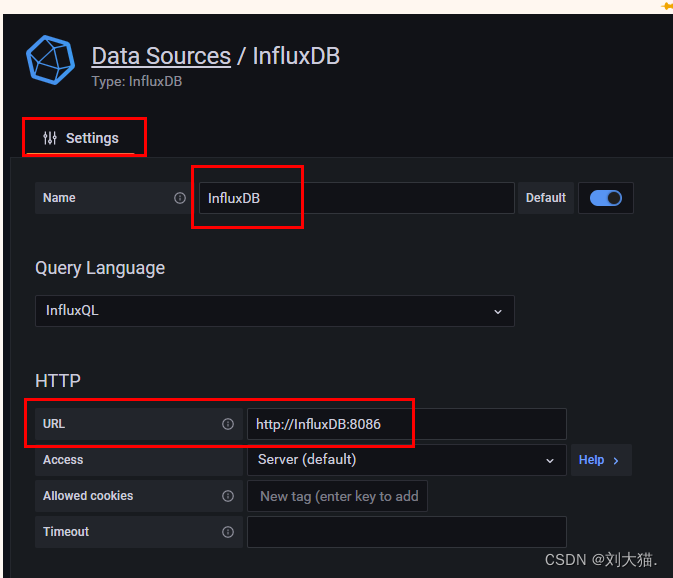673x578 pixels.
Task: Click the Help button chevron arrow
Action: click(x=616, y=460)
